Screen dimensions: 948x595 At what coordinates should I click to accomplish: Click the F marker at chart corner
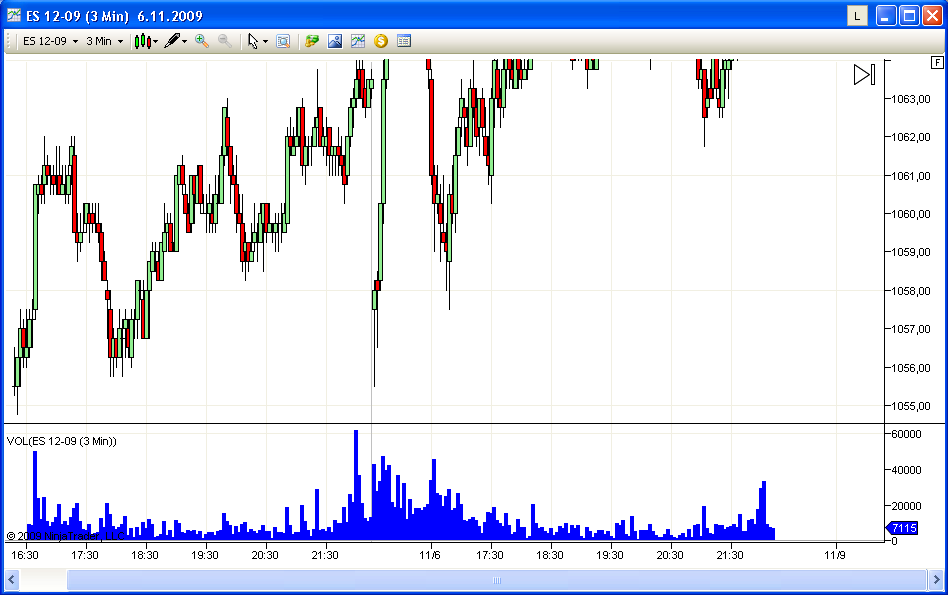937,62
